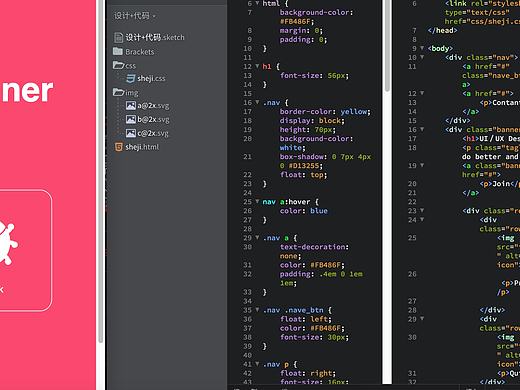Fold the html rule at CSS line 6
520x390 pixels.
click(x=257, y=3)
